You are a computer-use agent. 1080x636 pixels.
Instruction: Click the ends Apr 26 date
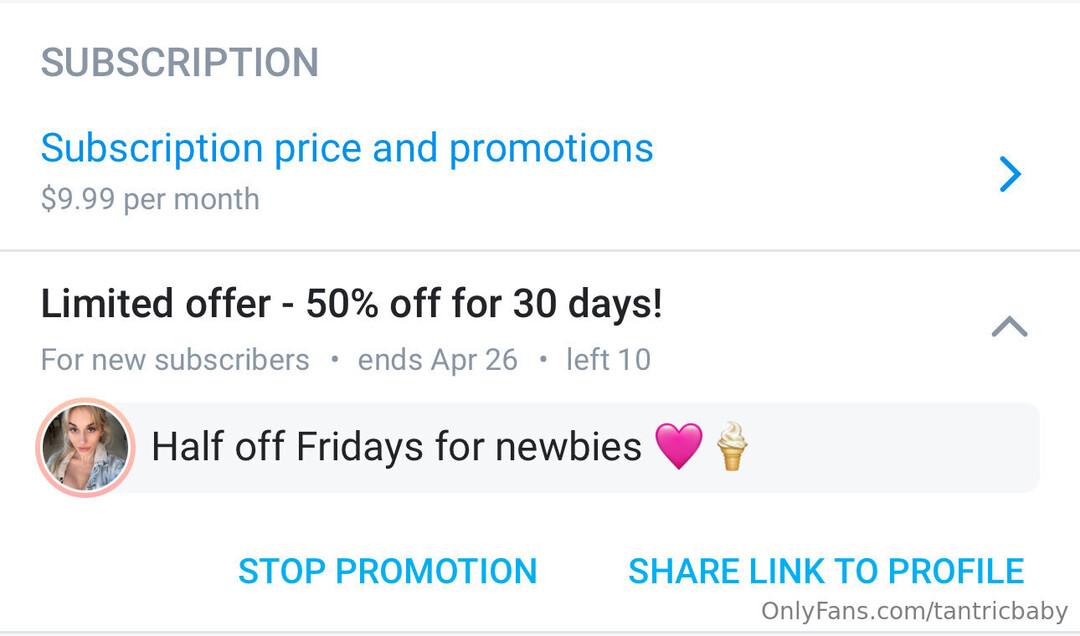[437, 360]
